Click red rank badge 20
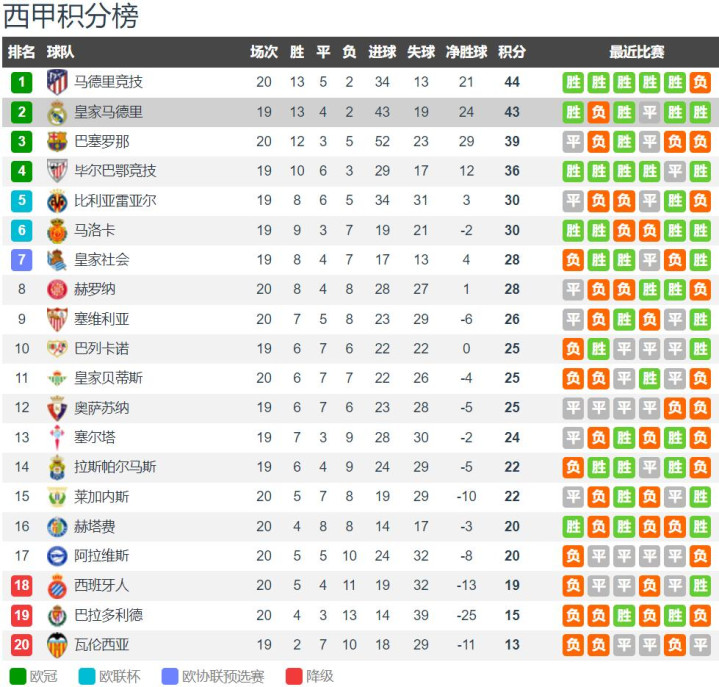Viewport: 719px width, 687px height. (22, 645)
